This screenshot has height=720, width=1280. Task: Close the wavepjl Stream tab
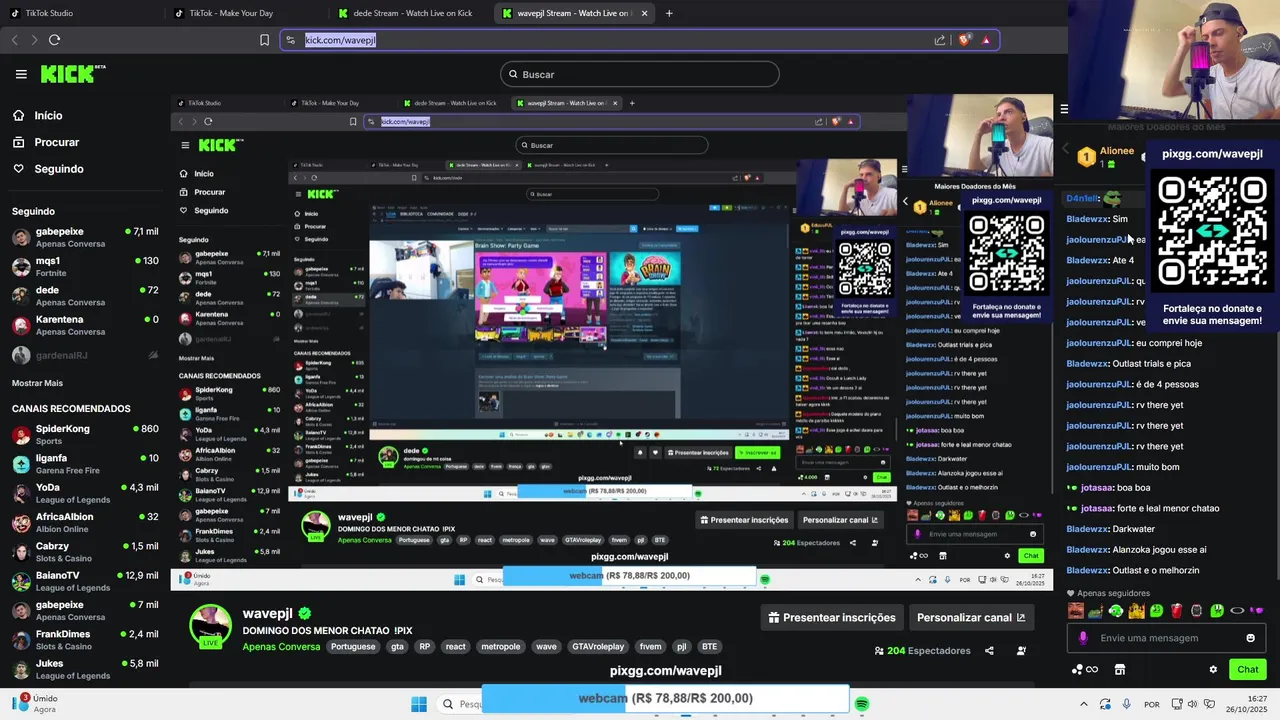pos(644,13)
